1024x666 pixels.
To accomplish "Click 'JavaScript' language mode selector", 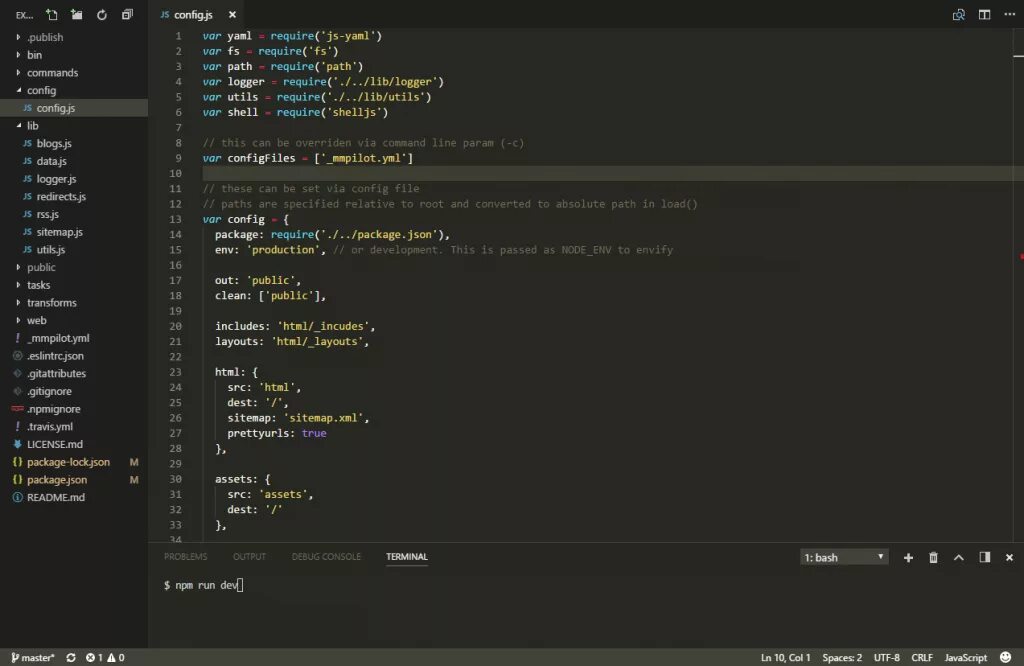I will [965, 658].
